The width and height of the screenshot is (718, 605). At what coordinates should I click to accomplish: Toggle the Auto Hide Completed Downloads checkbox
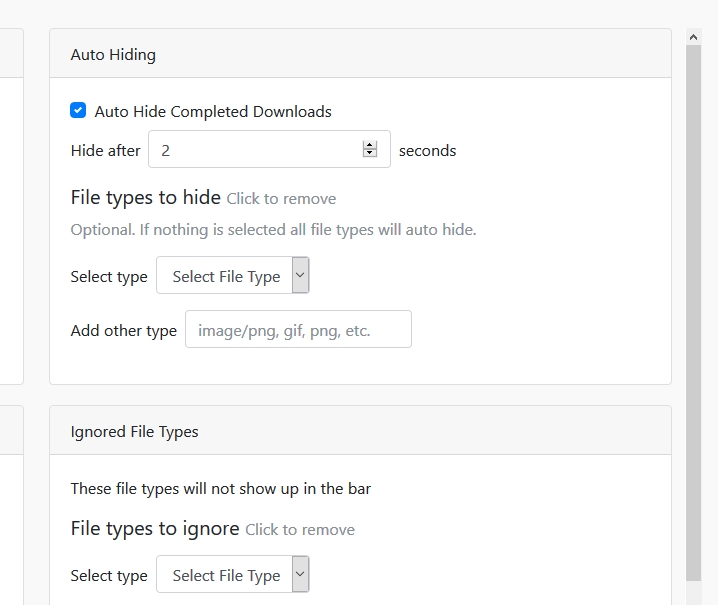[78, 111]
